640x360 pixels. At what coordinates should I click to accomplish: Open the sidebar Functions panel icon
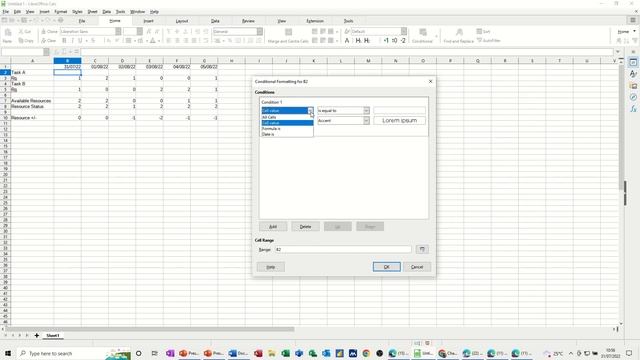[x=633, y=109]
